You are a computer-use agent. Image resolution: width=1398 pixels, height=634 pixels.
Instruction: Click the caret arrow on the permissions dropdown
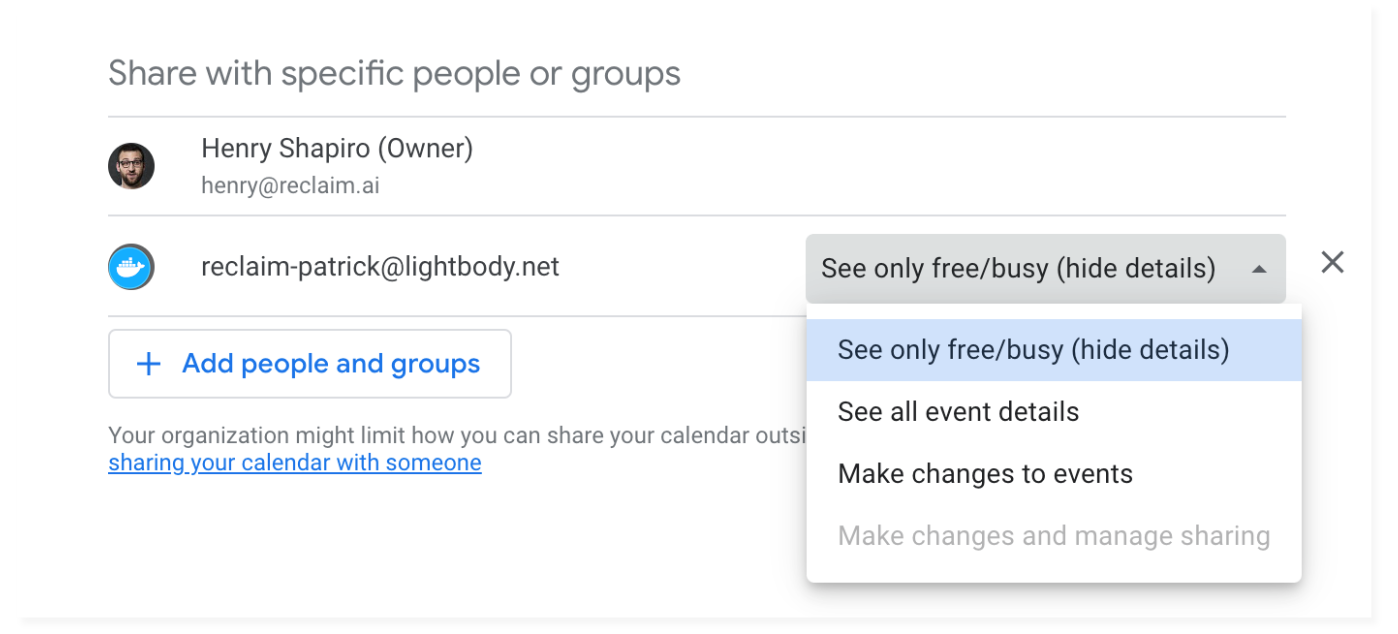[1259, 269]
